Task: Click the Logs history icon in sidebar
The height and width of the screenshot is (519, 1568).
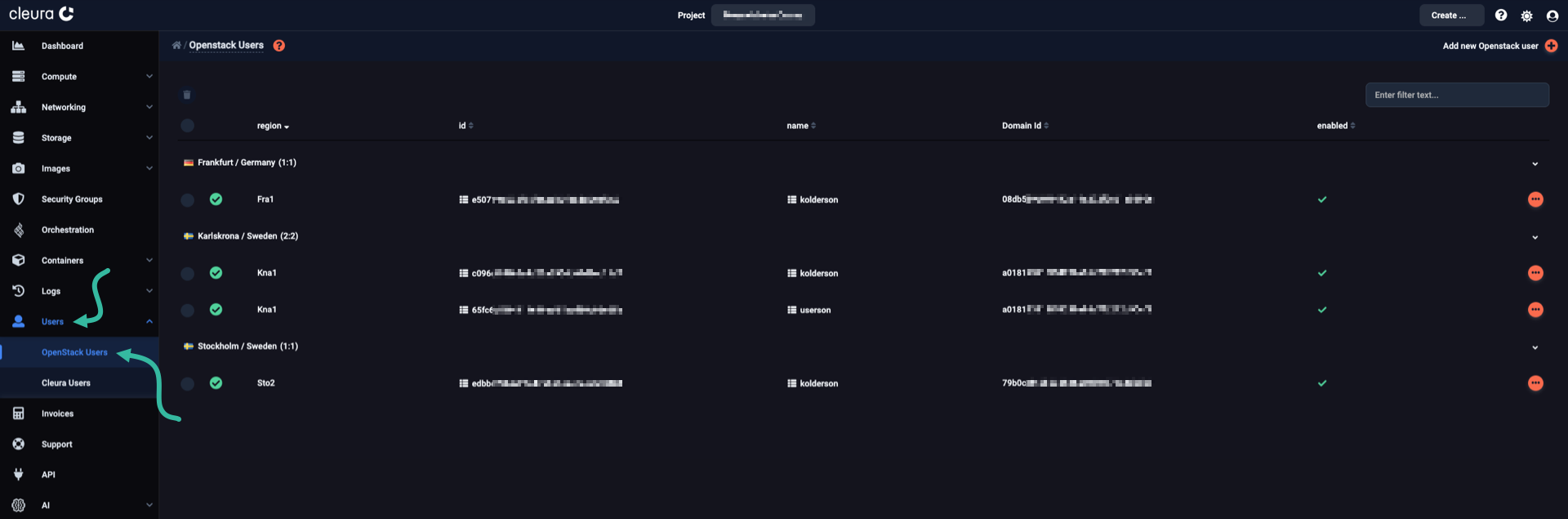Action: pyautogui.click(x=18, y=291)
